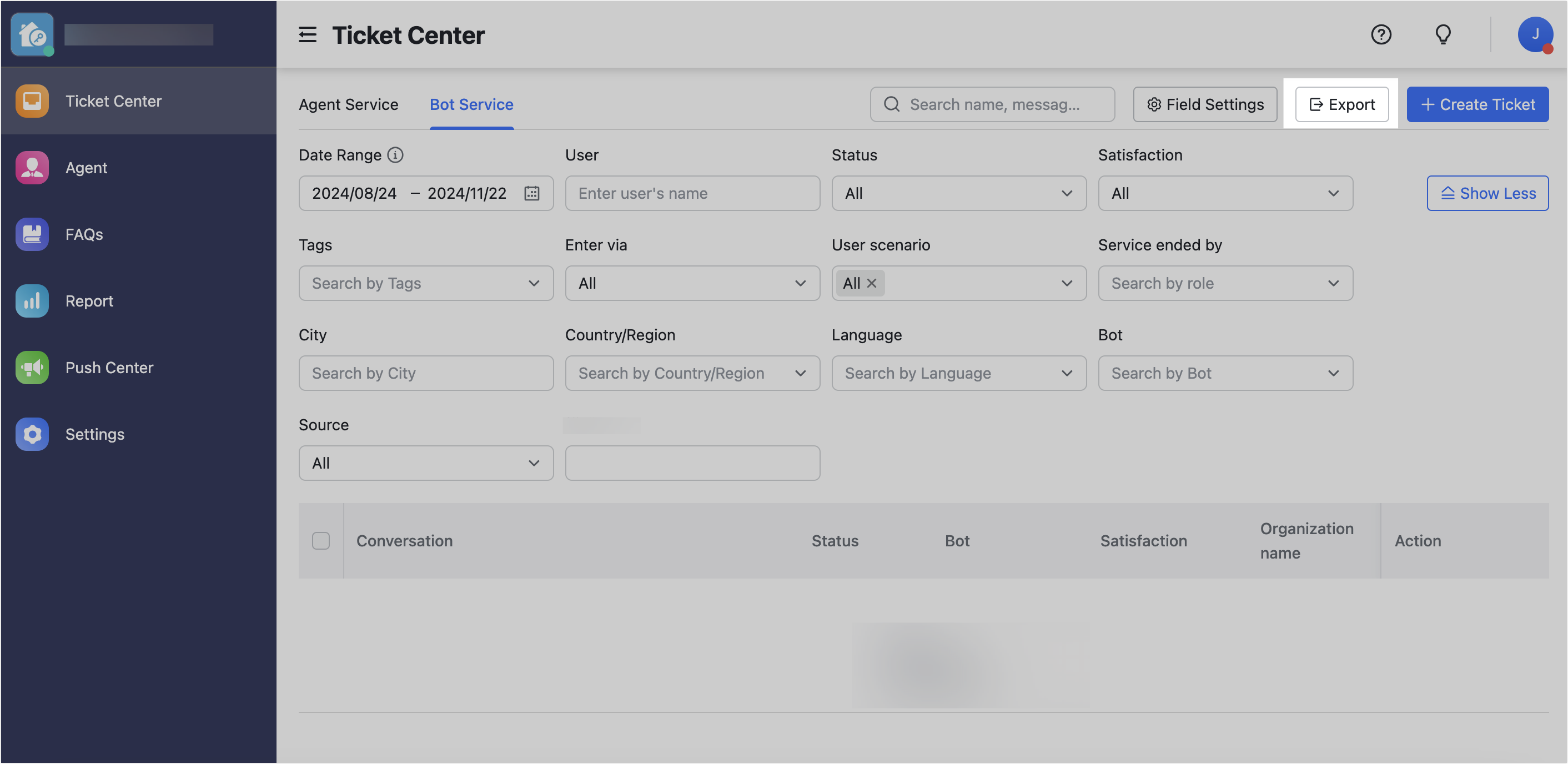Click the Report sidebar icon
This screenshot has width=1568, height=764.
[x=32, y=301]
